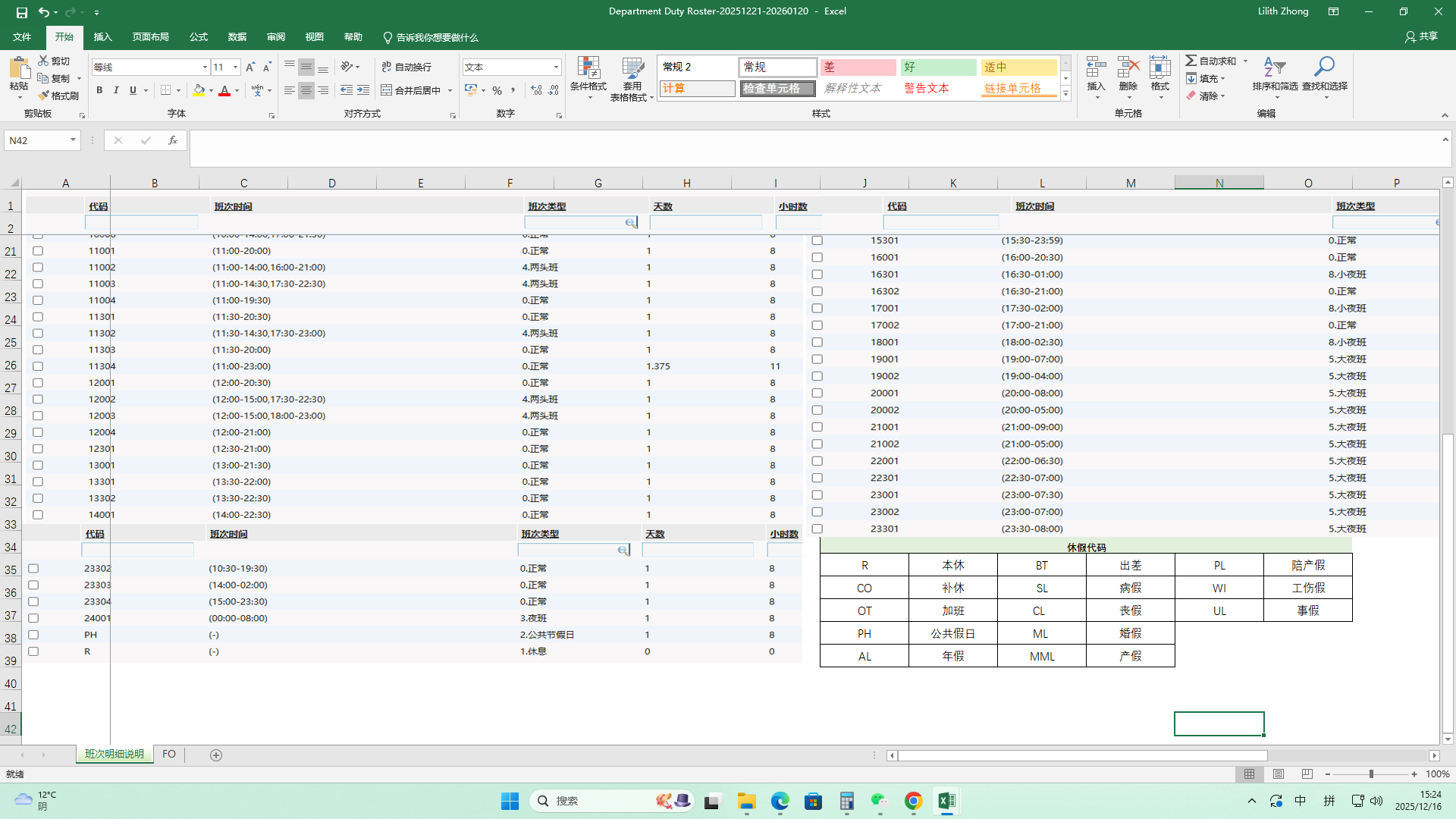
Task: Select checkbox next to PH row
Action: (x=33, y=635)
